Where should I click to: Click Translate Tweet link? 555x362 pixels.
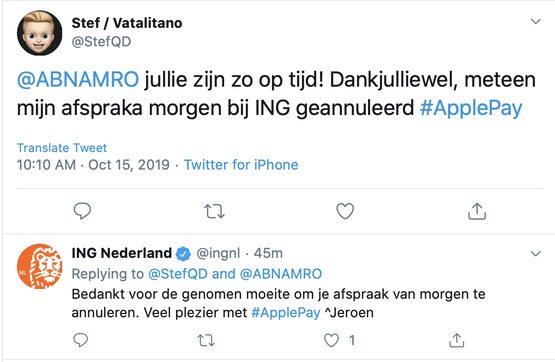pyautogui.click(x=62, y=148)
